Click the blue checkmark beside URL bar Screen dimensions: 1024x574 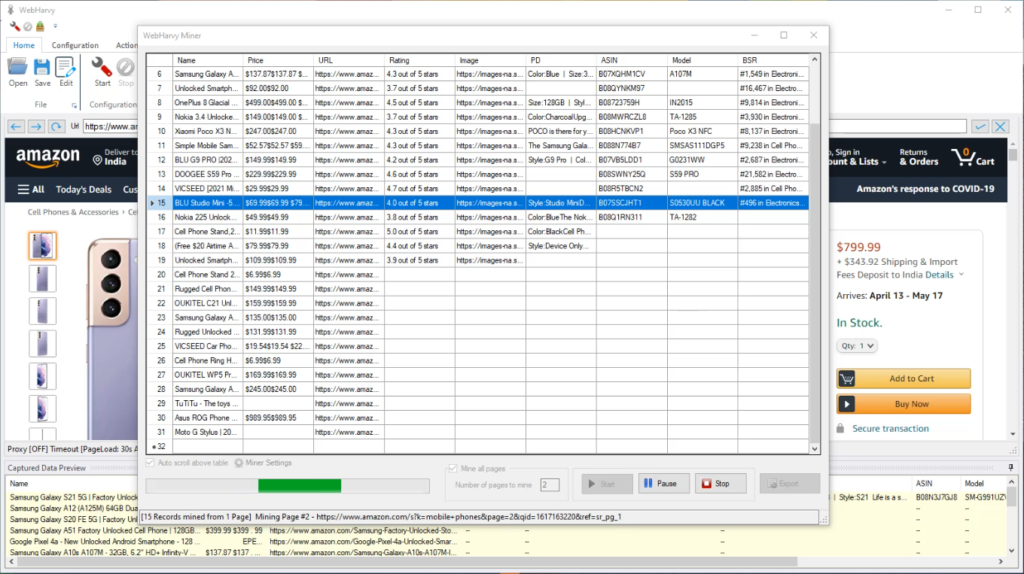(980, 126)
